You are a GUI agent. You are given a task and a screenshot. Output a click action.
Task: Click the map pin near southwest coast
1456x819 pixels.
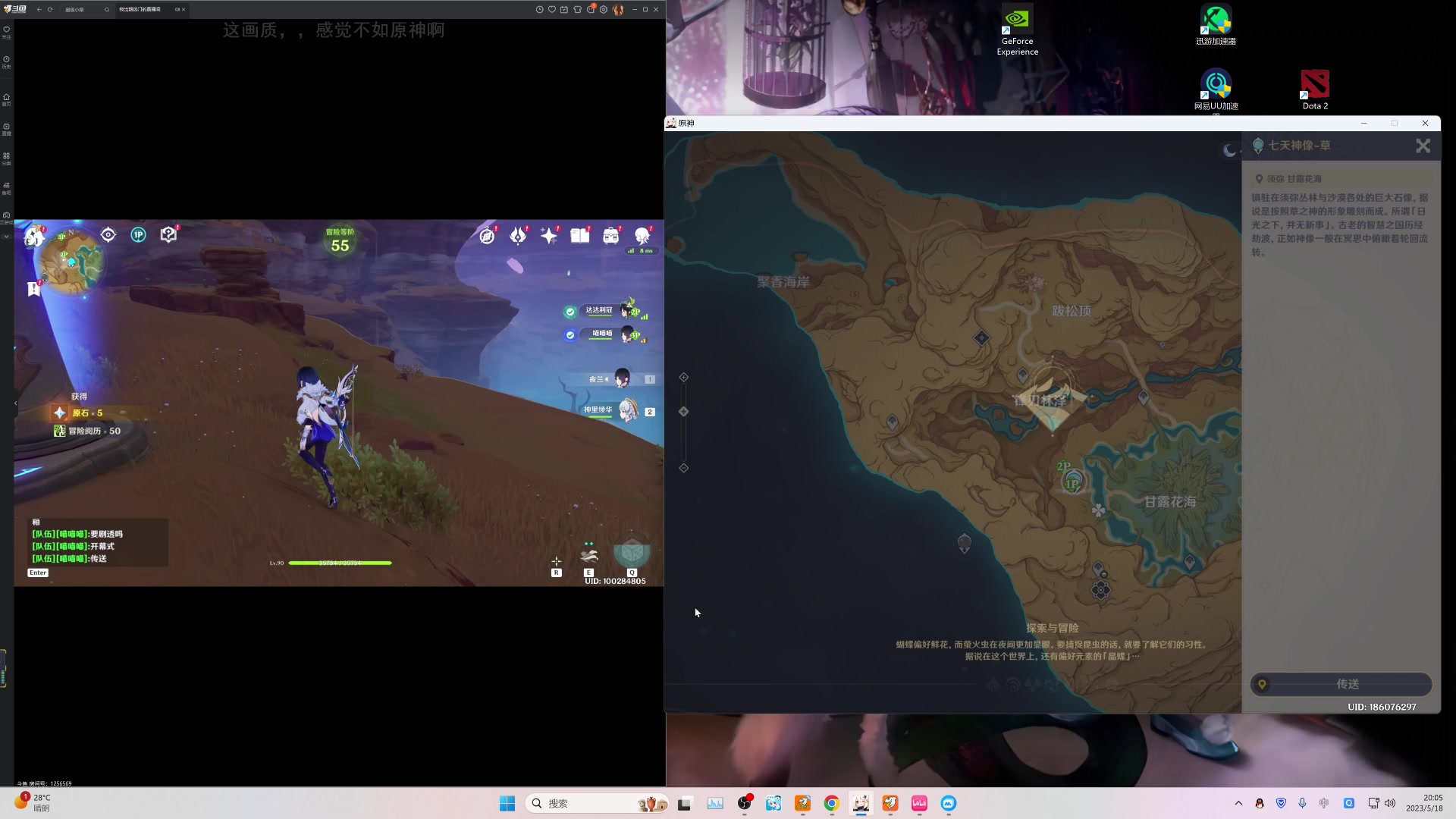pos(964,543)
